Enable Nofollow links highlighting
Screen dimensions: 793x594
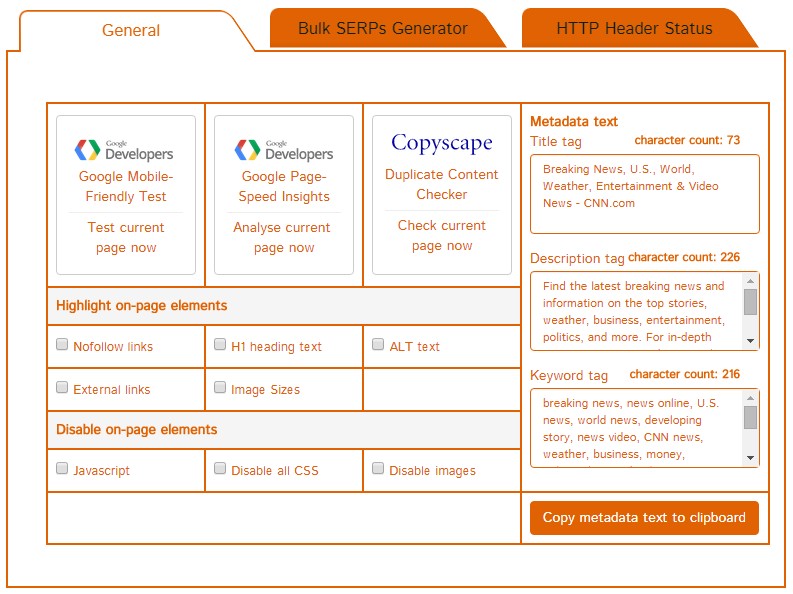[x=62, y=345]
